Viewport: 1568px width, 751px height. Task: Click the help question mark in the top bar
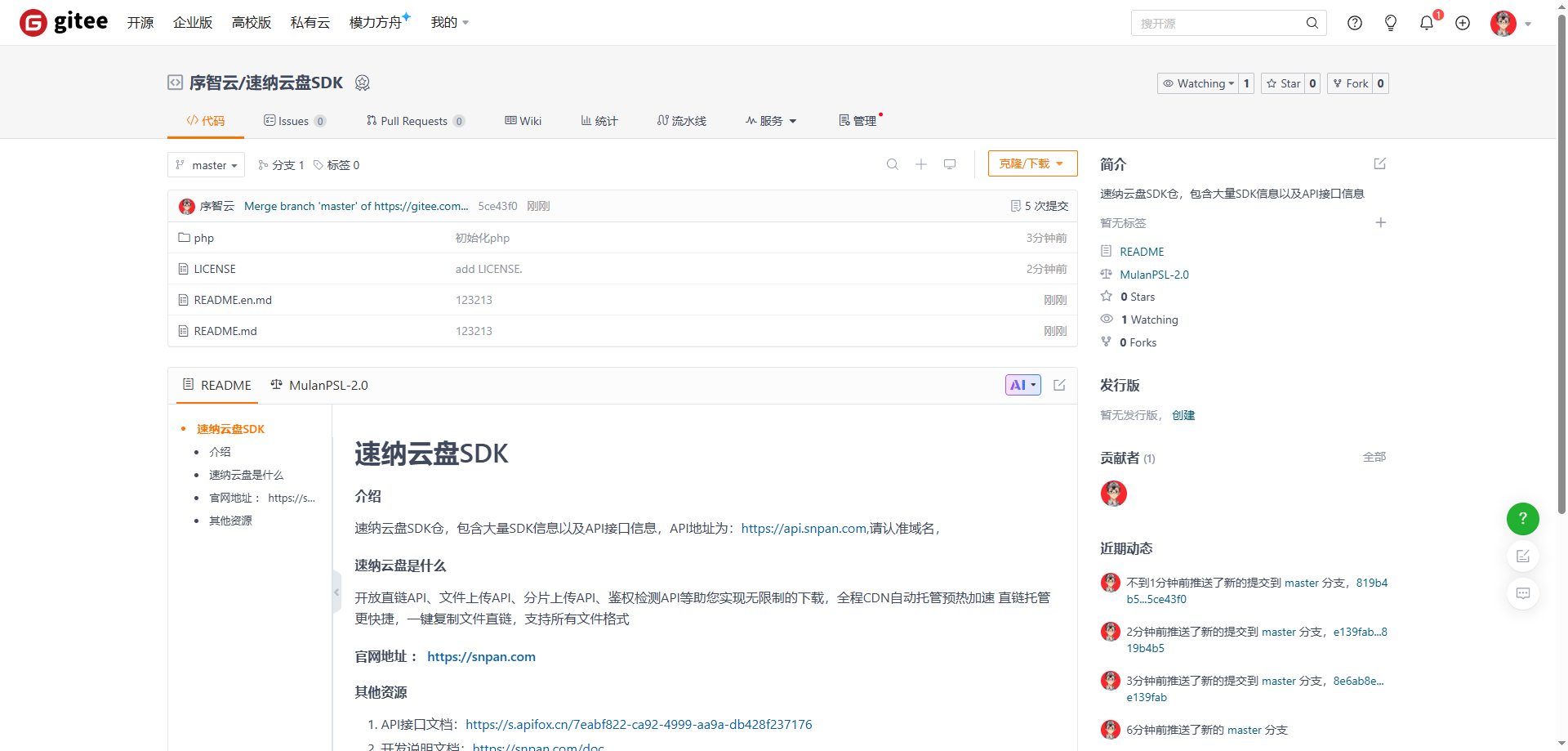[x=1355, y=23]
